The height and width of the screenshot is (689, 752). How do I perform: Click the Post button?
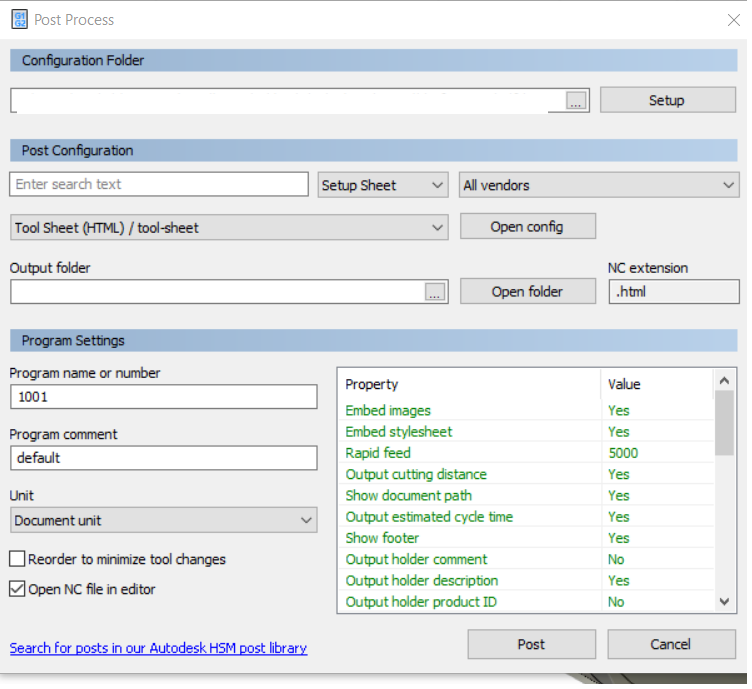(x=531, y=644)
